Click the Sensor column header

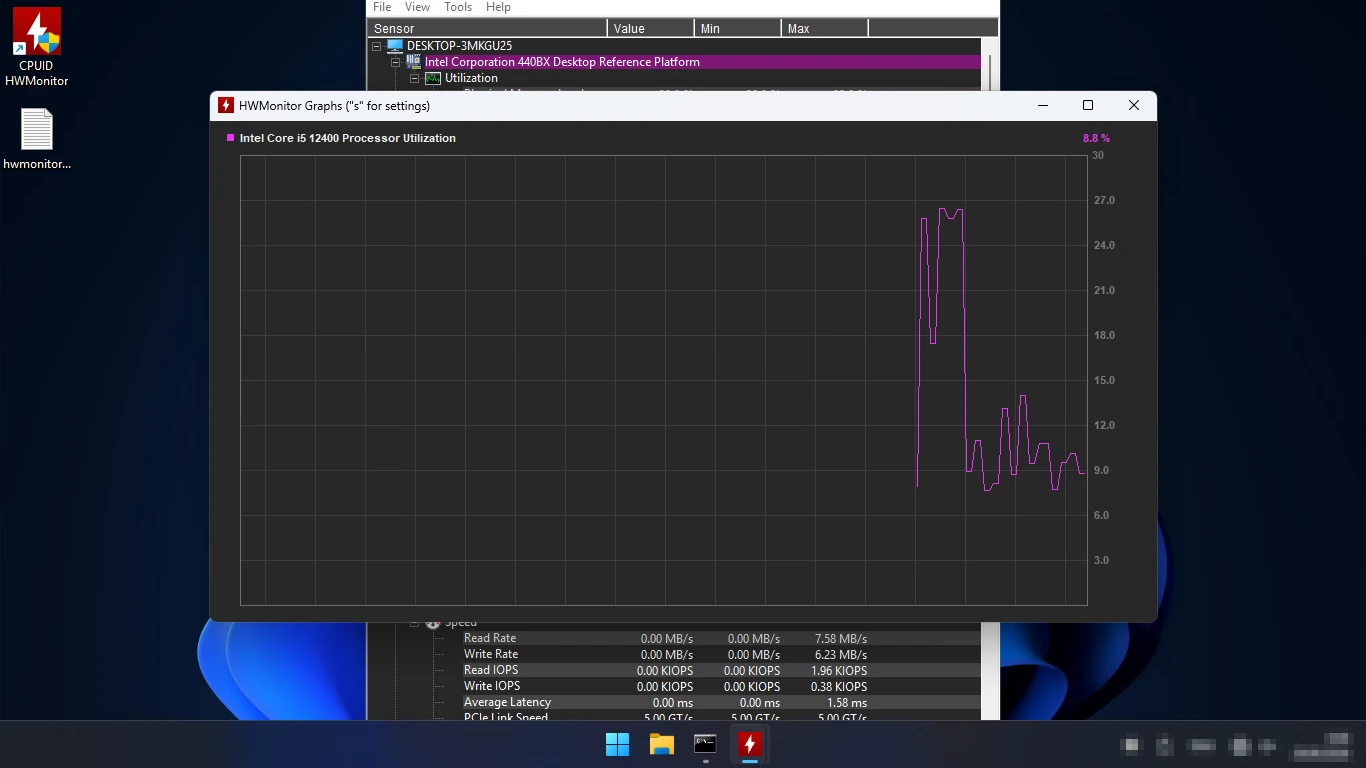(x=488, y=29)
